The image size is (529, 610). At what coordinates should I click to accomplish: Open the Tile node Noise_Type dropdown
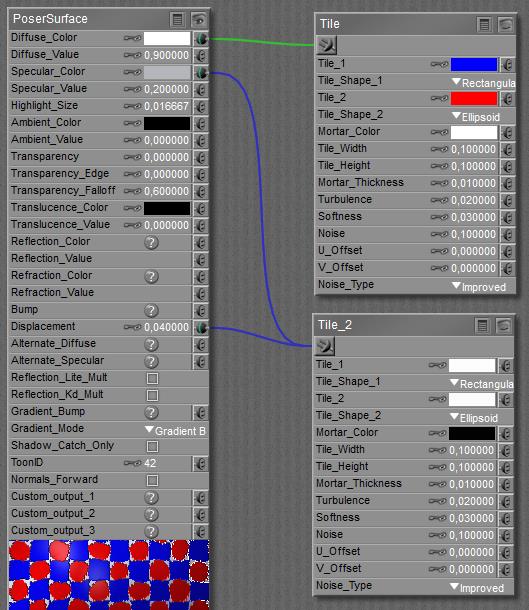coord(479,287)
